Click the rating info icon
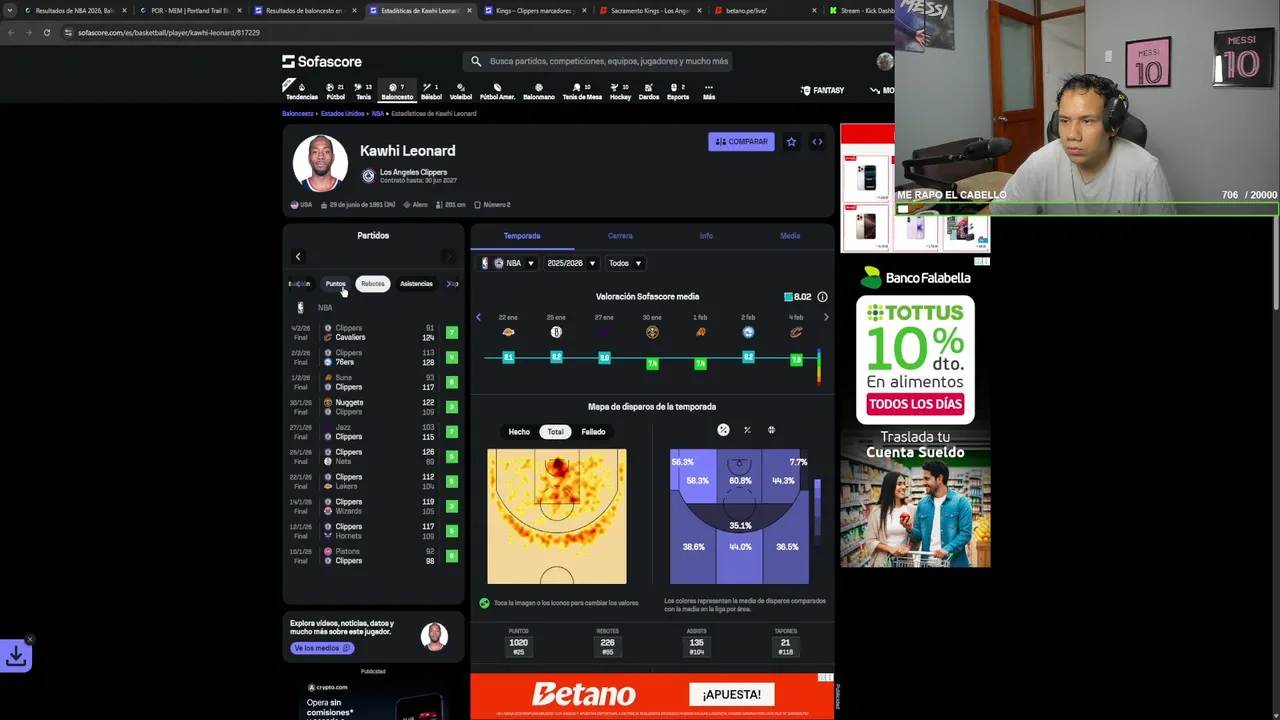 click(x=822, y=297)
